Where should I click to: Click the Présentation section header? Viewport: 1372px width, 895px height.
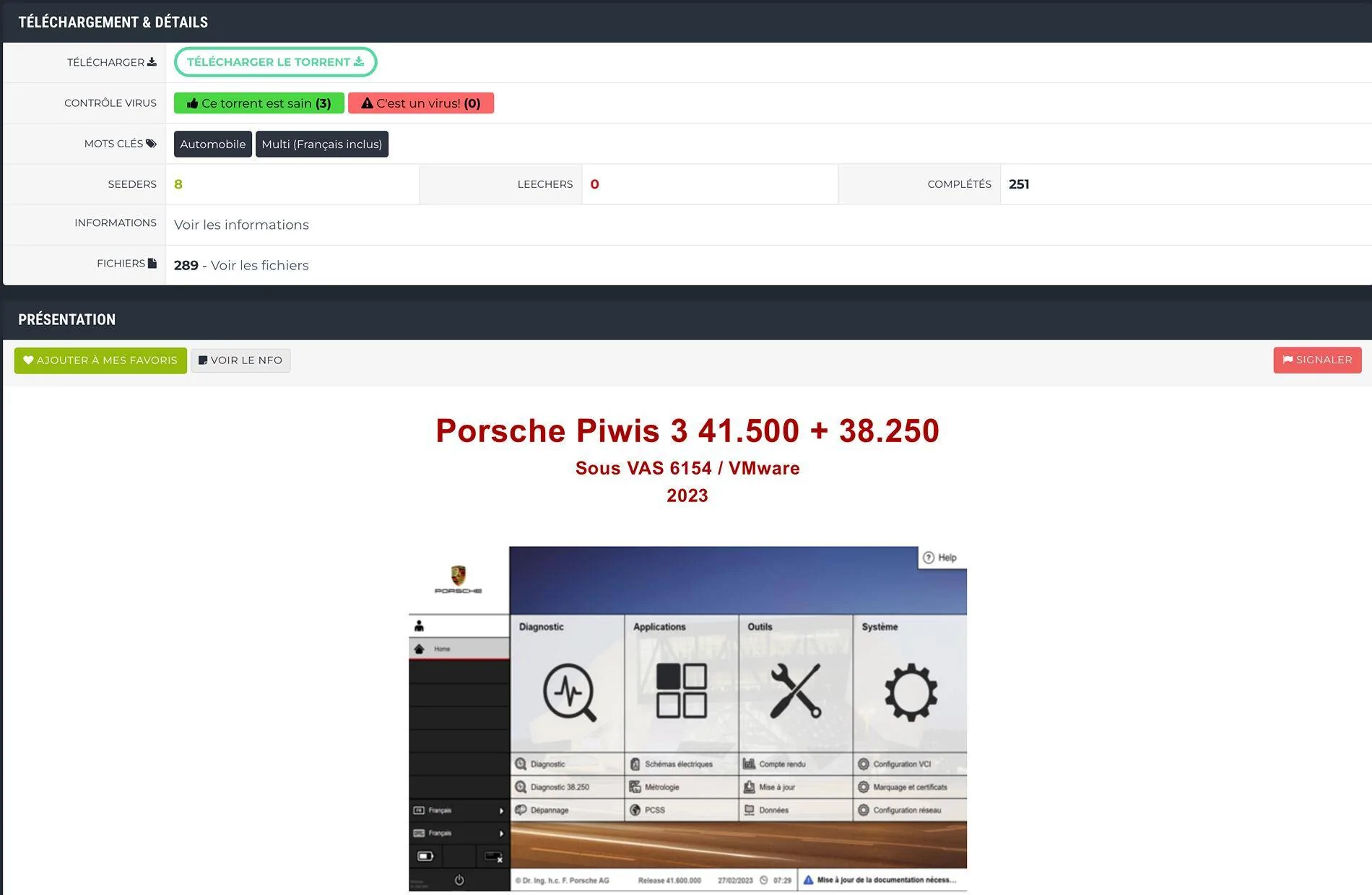pos(67,319)
